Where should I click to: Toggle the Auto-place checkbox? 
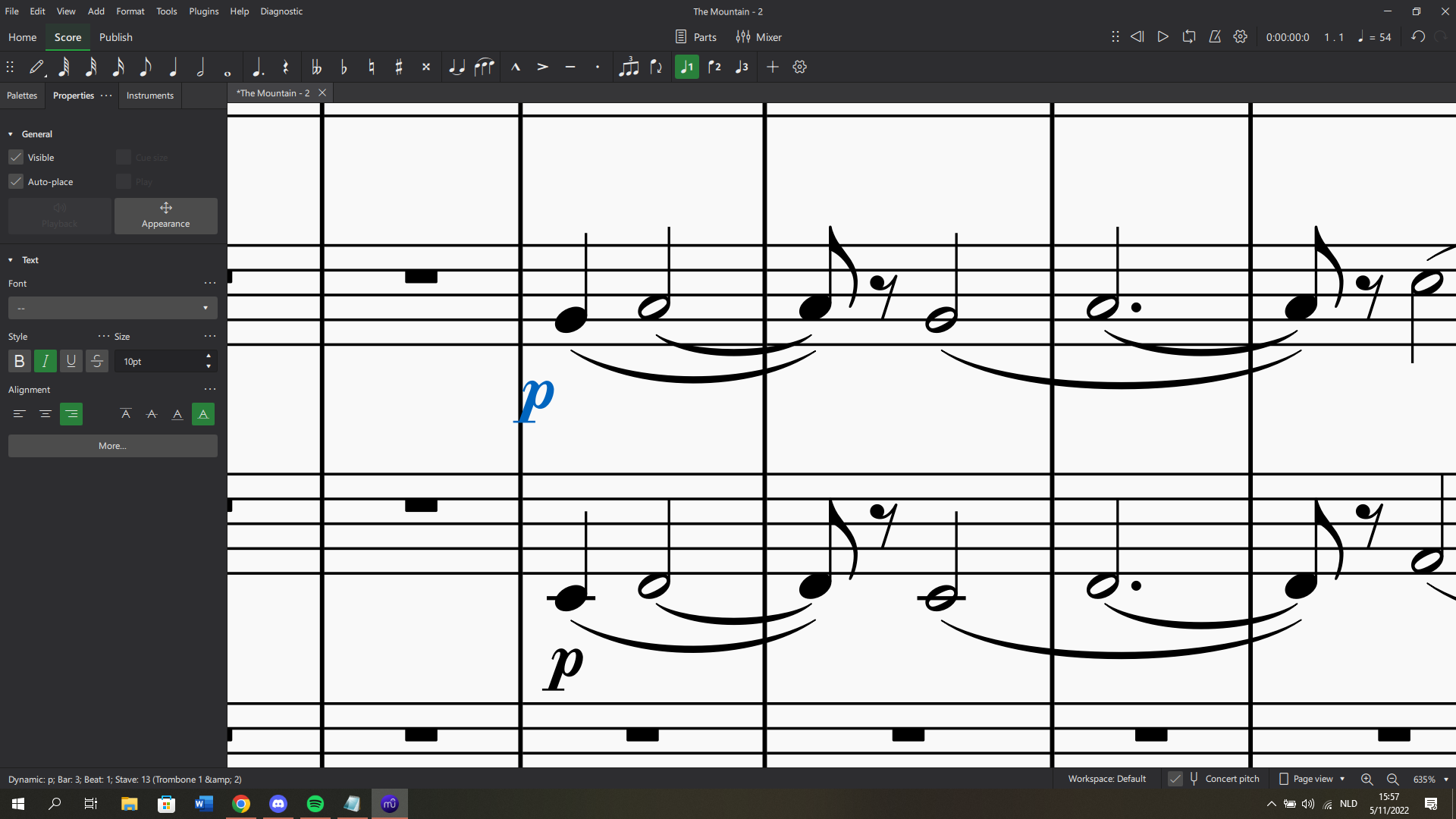[16, 181]
